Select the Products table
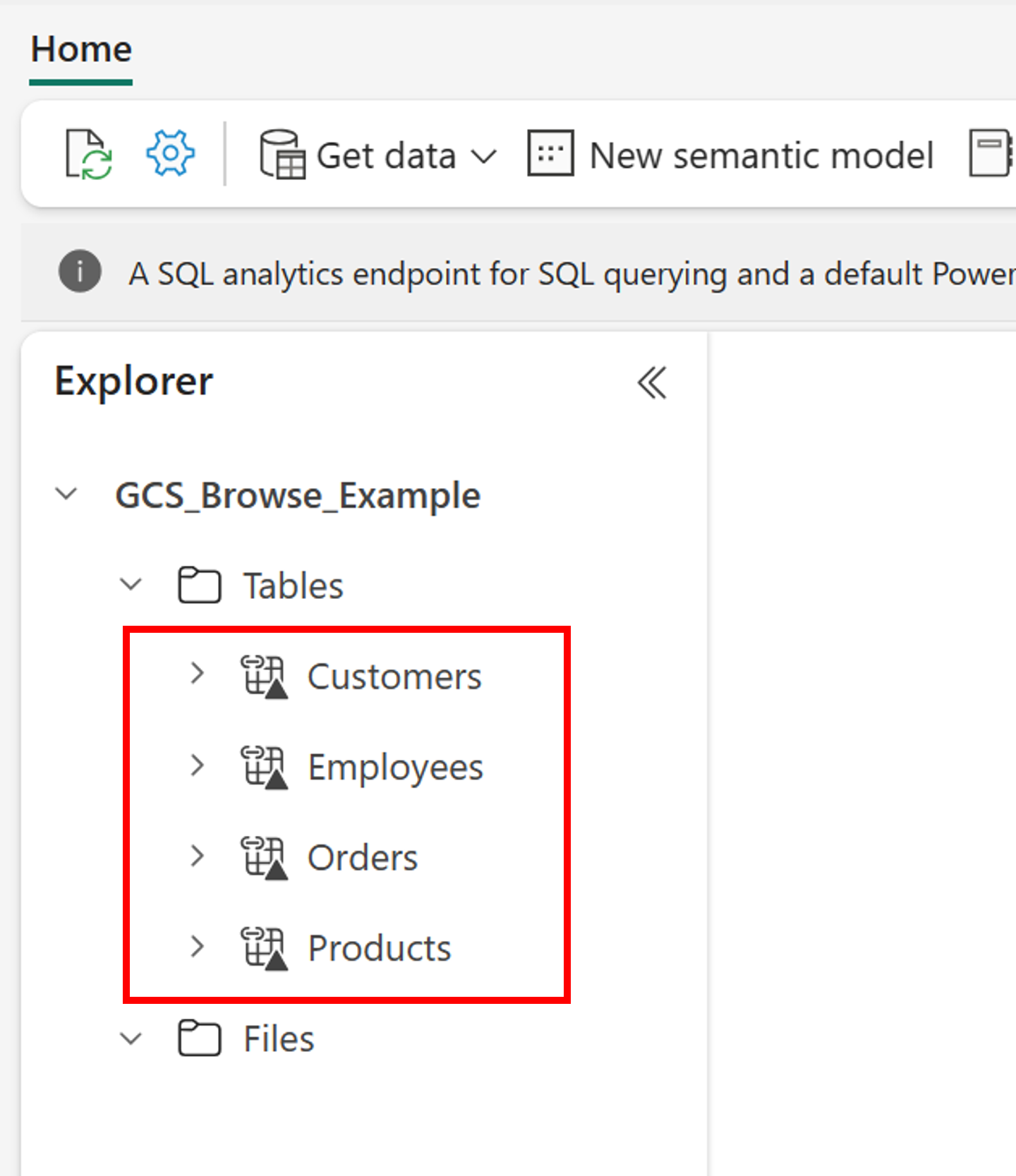Image resolution: width=1016 pixels, height=1176 pixels. pos(379,948)
